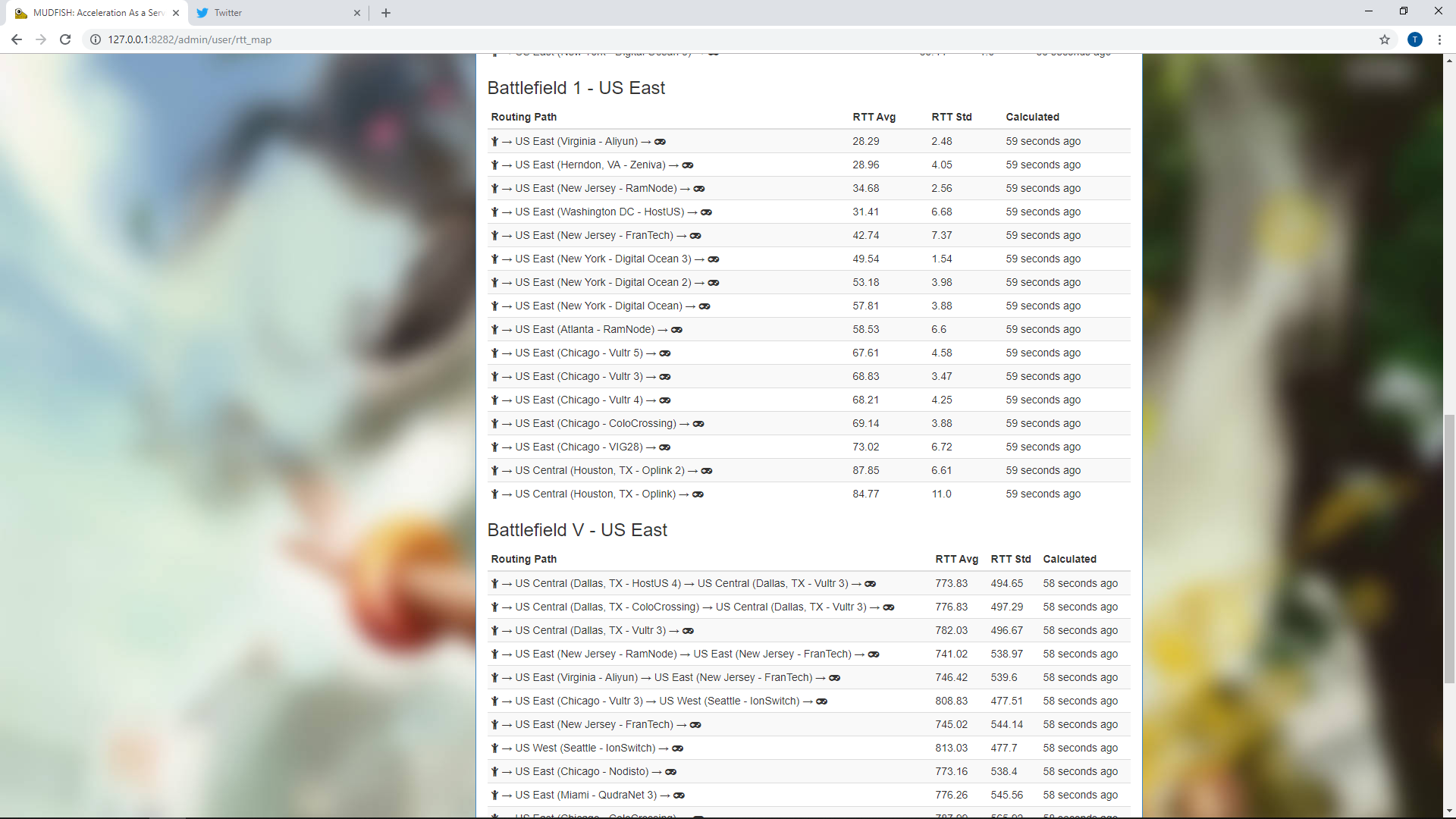
Task: Click person icon beside Chicago Nodisto path
Action: coord(494,772)
